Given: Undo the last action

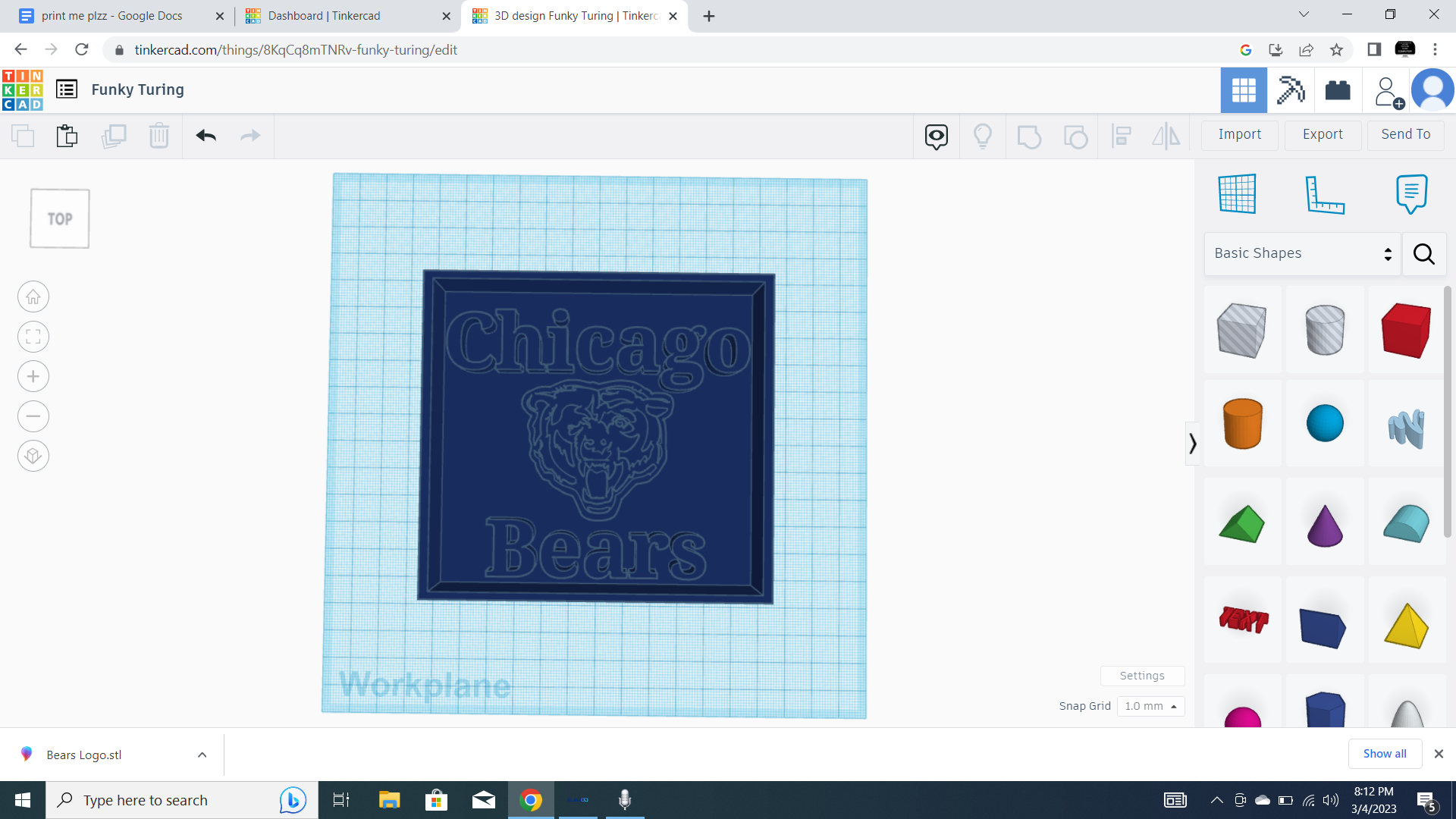Looking at the screenshot, I should (206, 136).
